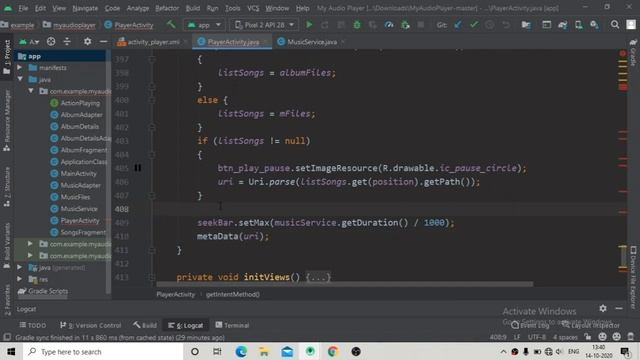Open the Version Control tool window

pyautogui.click(x=90, y=325)
